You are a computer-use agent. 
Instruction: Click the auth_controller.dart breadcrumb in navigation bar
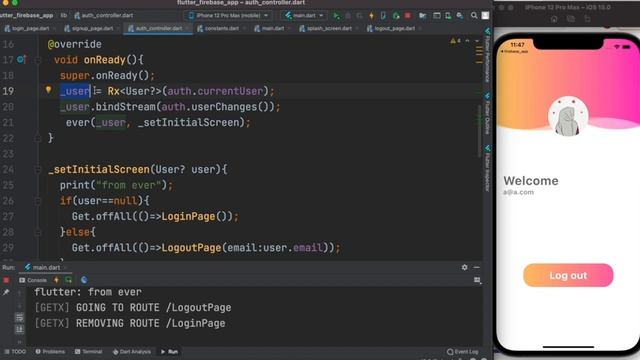104,16
